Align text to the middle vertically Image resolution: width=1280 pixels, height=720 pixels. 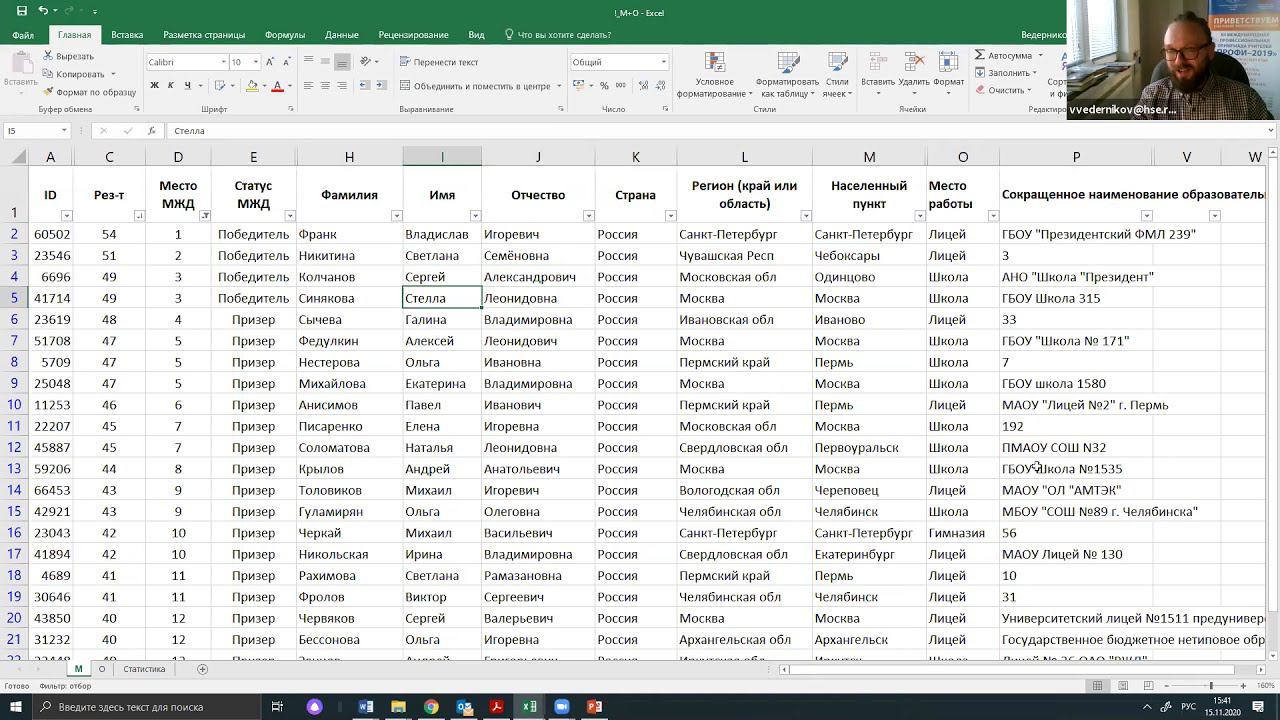coord(325,62)
